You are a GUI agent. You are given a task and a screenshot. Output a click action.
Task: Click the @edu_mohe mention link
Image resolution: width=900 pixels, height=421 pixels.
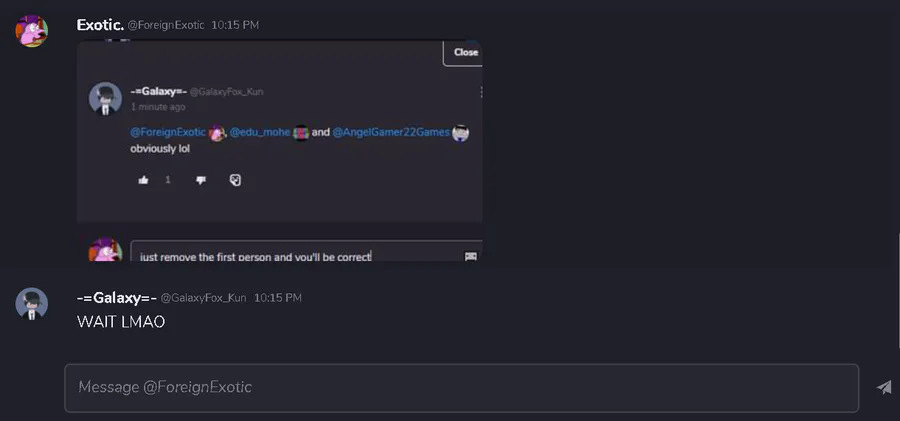[260, 132]
